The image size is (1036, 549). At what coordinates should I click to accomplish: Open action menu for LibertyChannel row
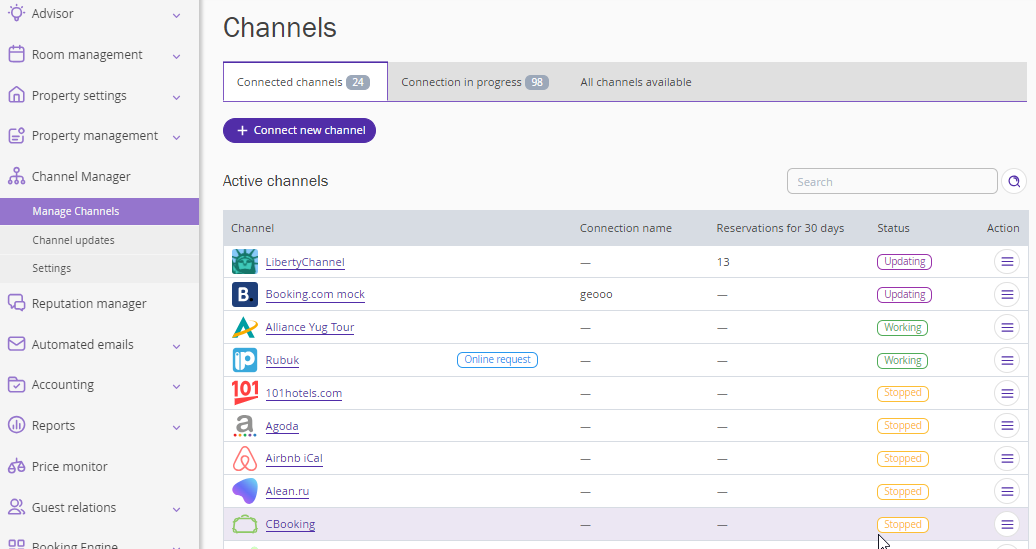1007,262
